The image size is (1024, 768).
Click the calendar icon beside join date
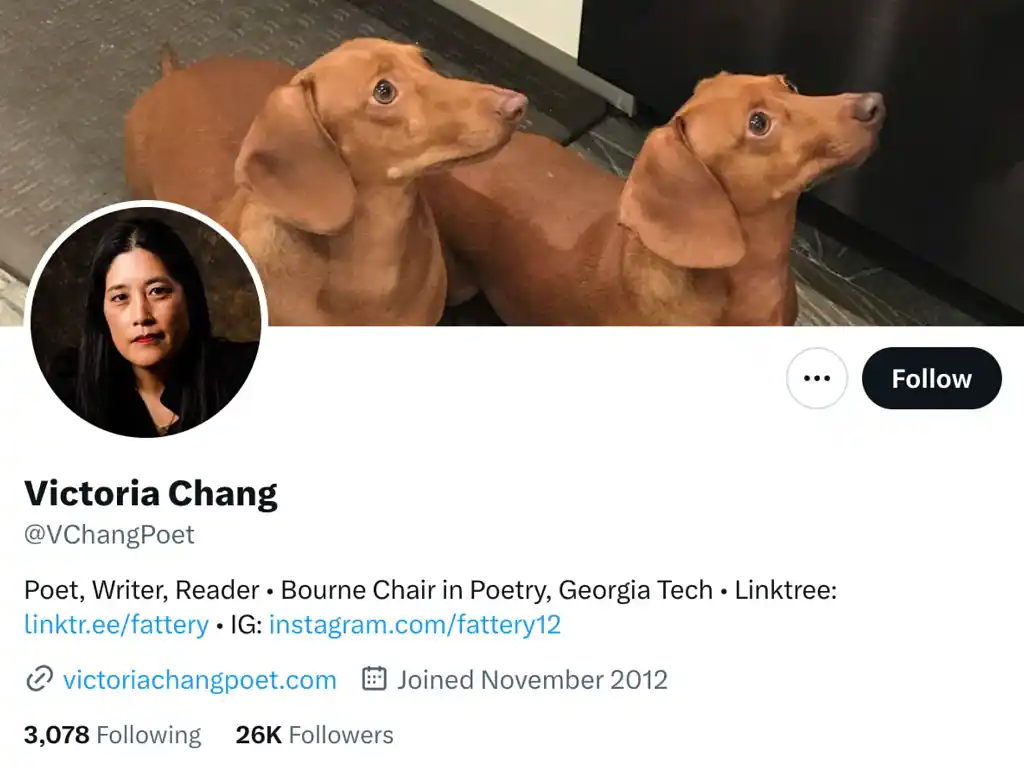[374, 679]
